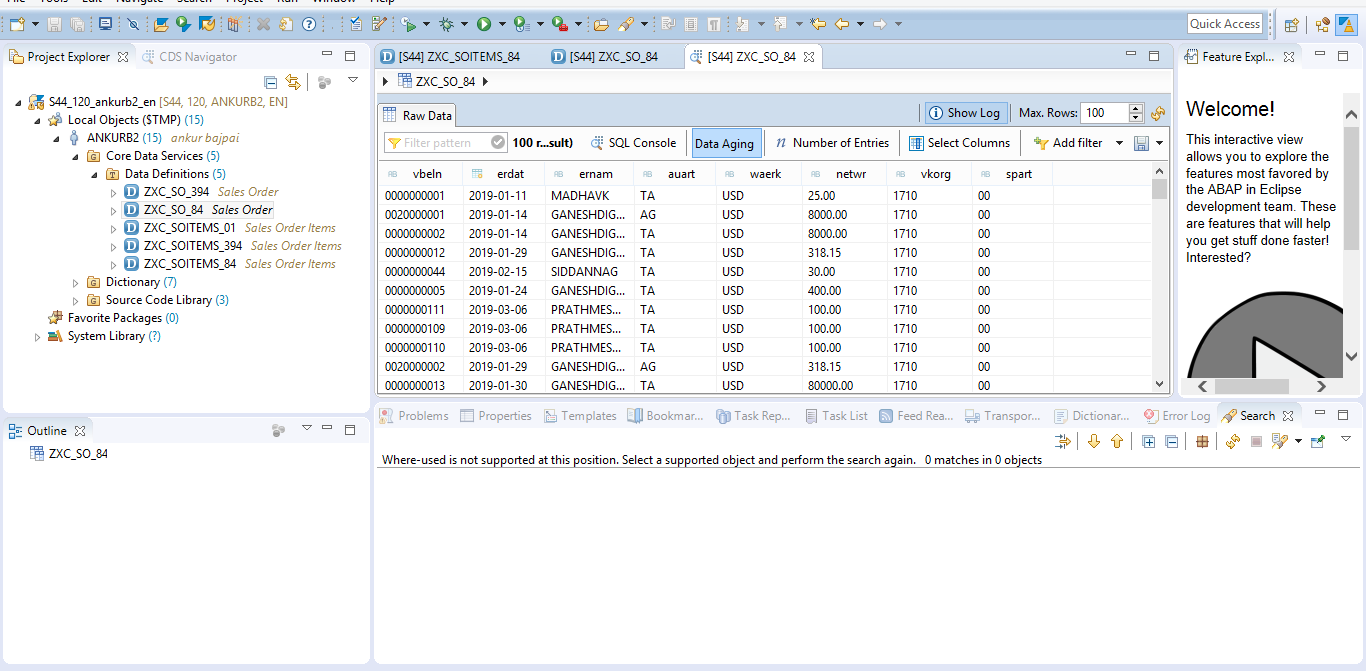Click Collapse All icon in Project Explorer
The image size is (1366, 671).
coord(270,82)
